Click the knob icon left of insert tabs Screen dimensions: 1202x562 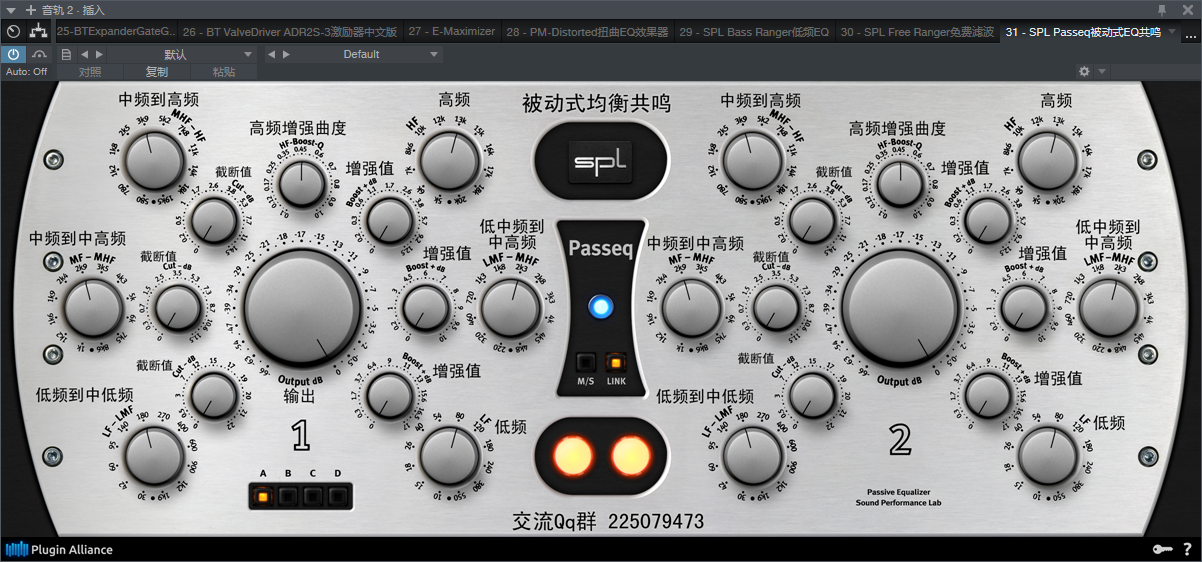[x=13, y=32]
